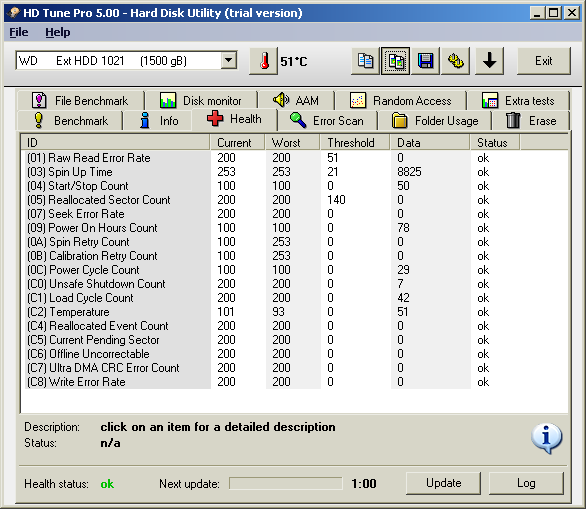Click the Exit button
This screenshot has height=509, width=586.
click(544, 61)
